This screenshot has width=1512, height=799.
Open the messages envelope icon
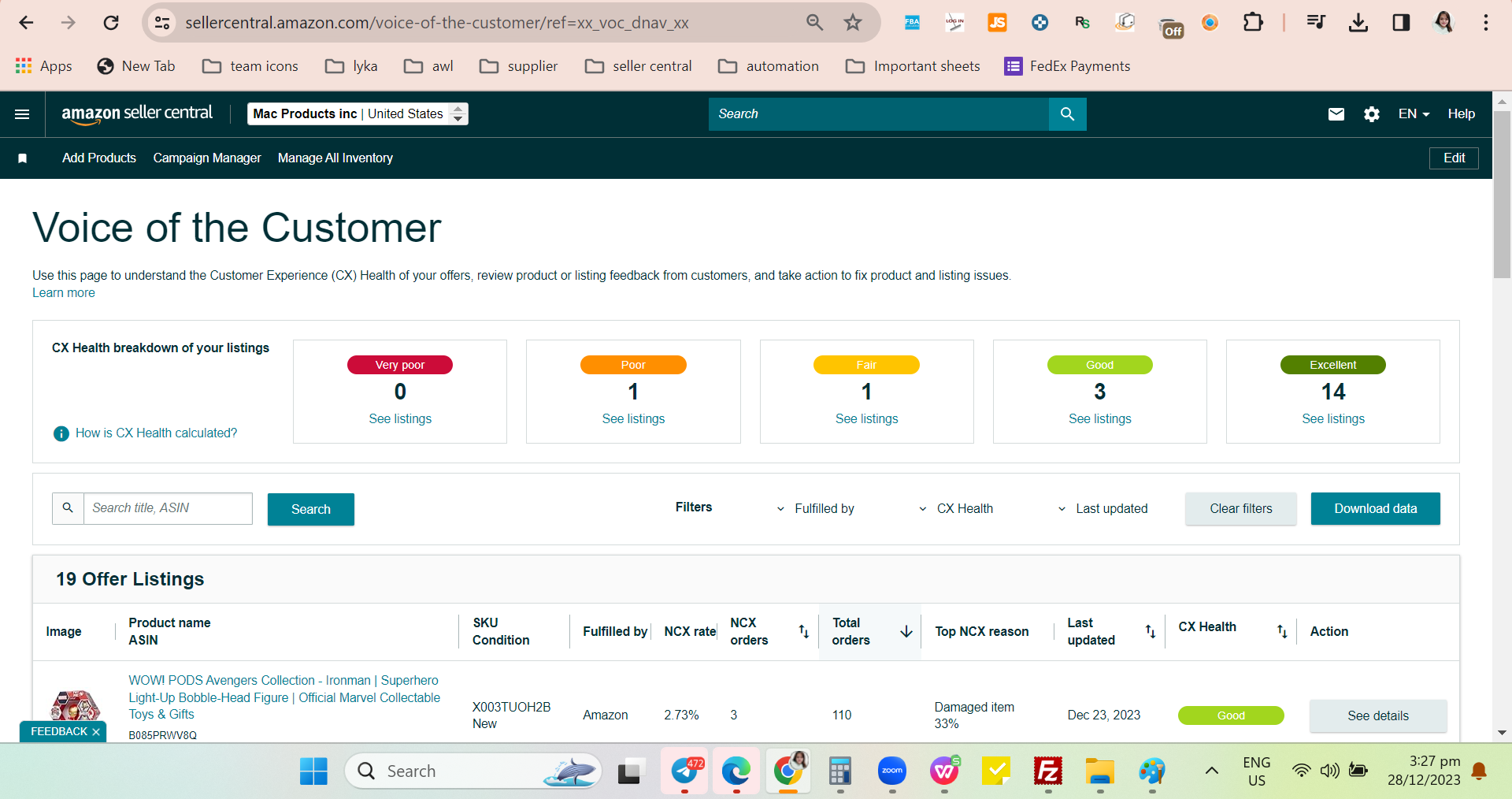coord(1336,114)
